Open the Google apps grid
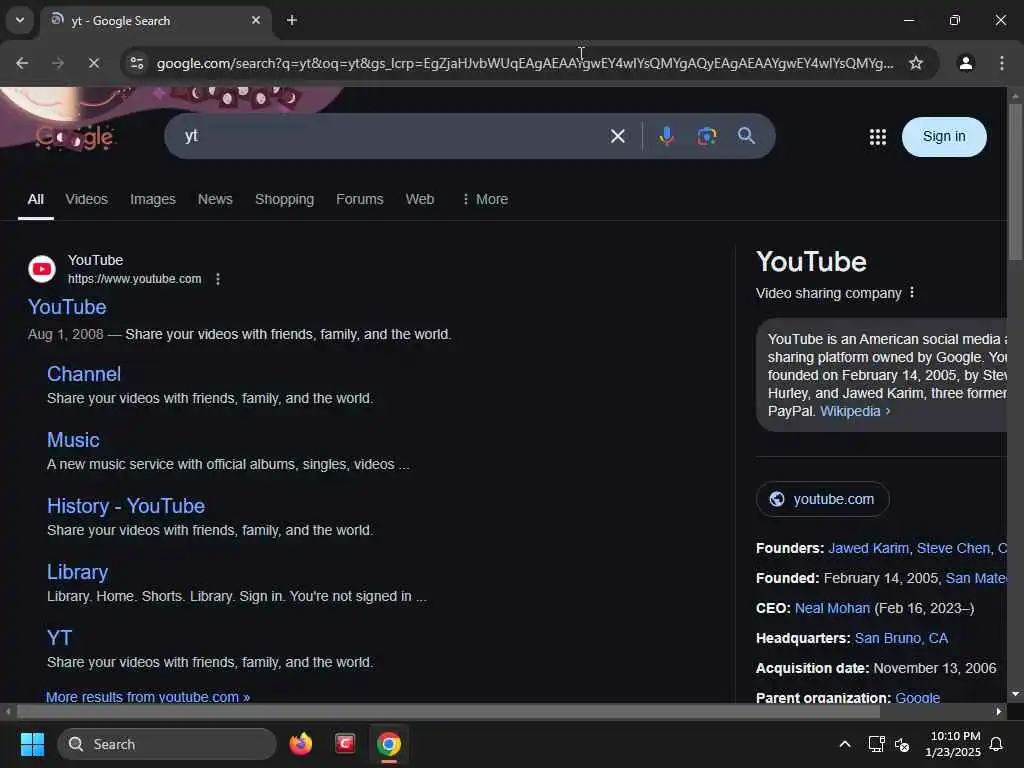This screenshot has height=768, width=1024. point(878,136)
